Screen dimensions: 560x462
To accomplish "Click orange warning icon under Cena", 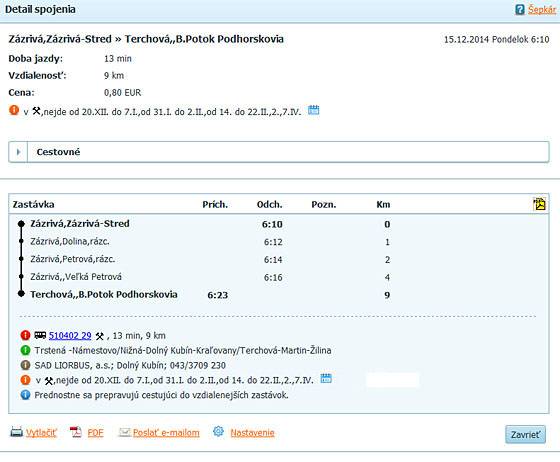I will tap(14, 110).
